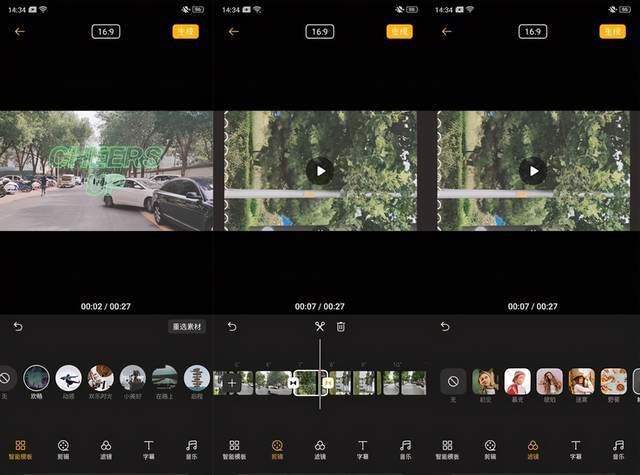Open the 16:9 aspect ratio selector on the filter screen
Screen dimensions: 640x475
(x=533, y=31)
